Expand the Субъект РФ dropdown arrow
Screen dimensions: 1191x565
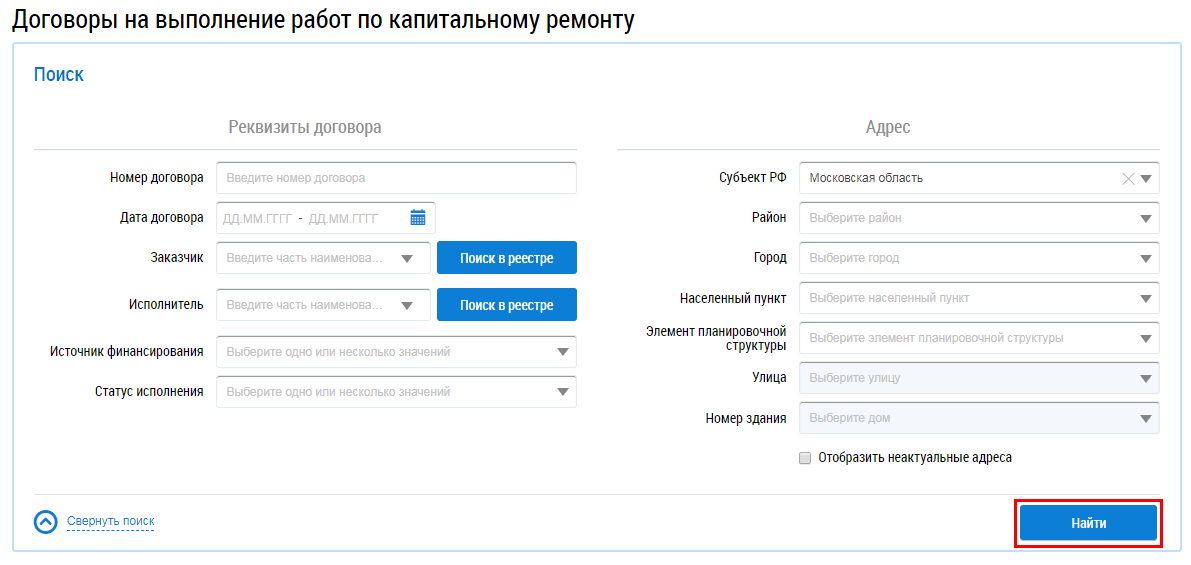tap(1146, 179)
